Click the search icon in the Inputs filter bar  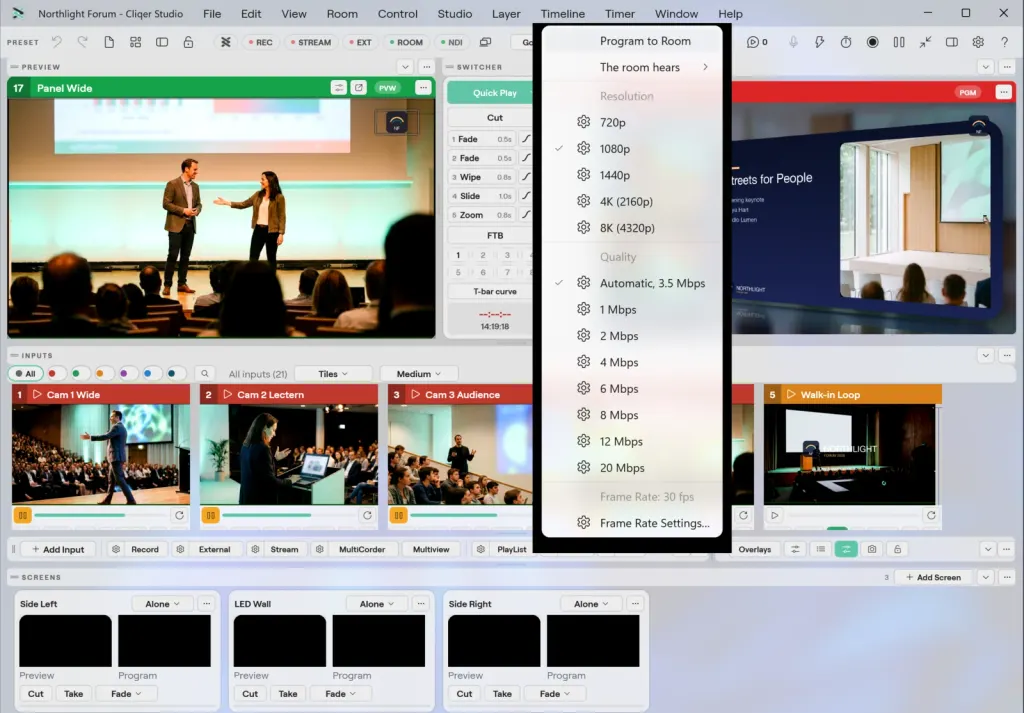(204, 373)
